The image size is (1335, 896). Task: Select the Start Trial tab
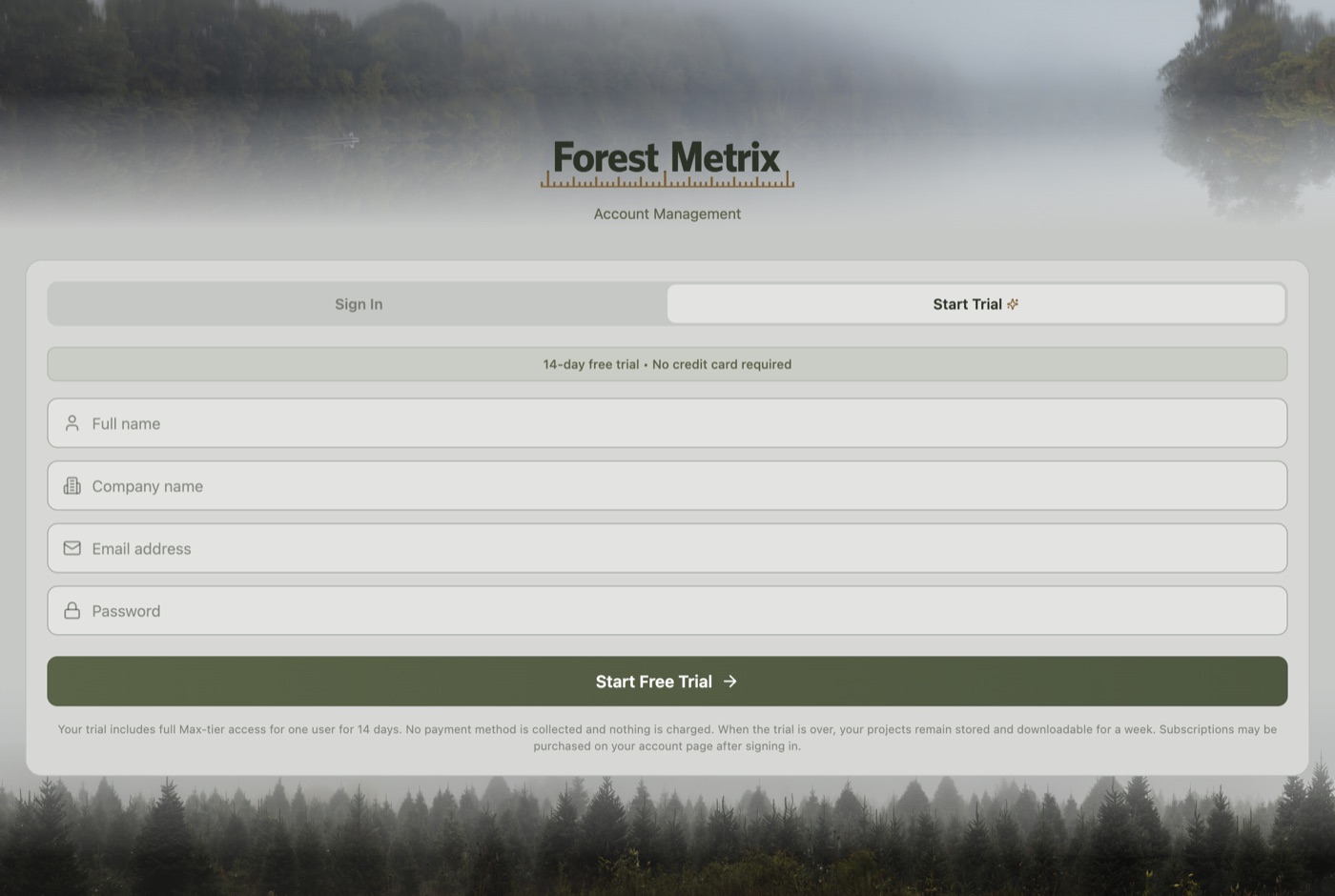click(976, 304)
